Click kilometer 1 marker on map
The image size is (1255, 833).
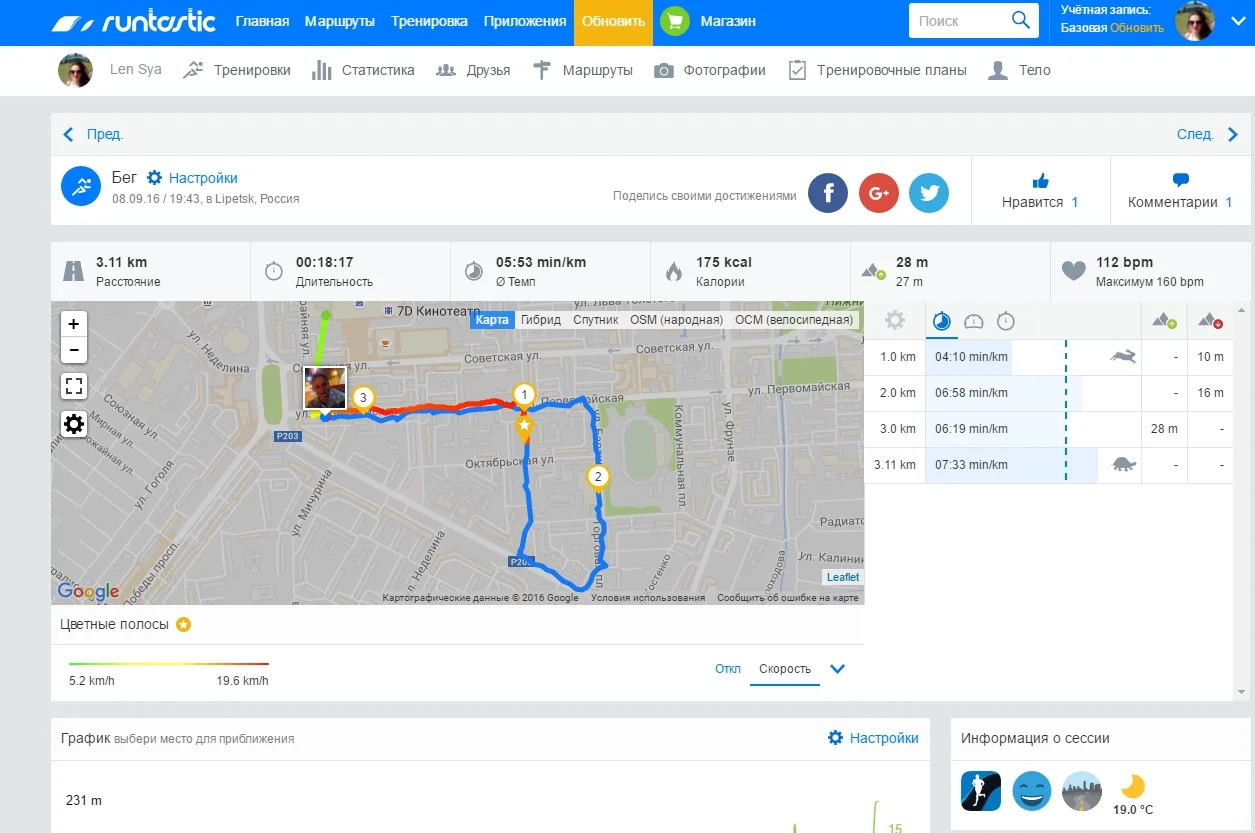coord(523,396)
